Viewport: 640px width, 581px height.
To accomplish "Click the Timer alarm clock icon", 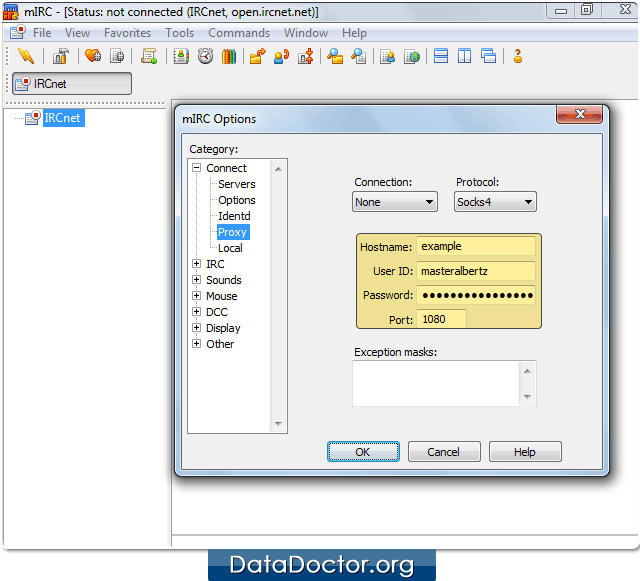I will tap(205, 56).
